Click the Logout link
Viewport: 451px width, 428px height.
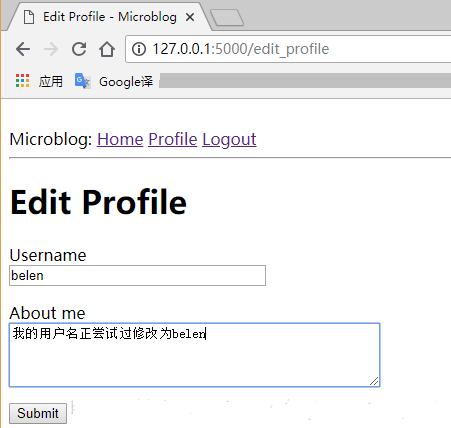229,139
